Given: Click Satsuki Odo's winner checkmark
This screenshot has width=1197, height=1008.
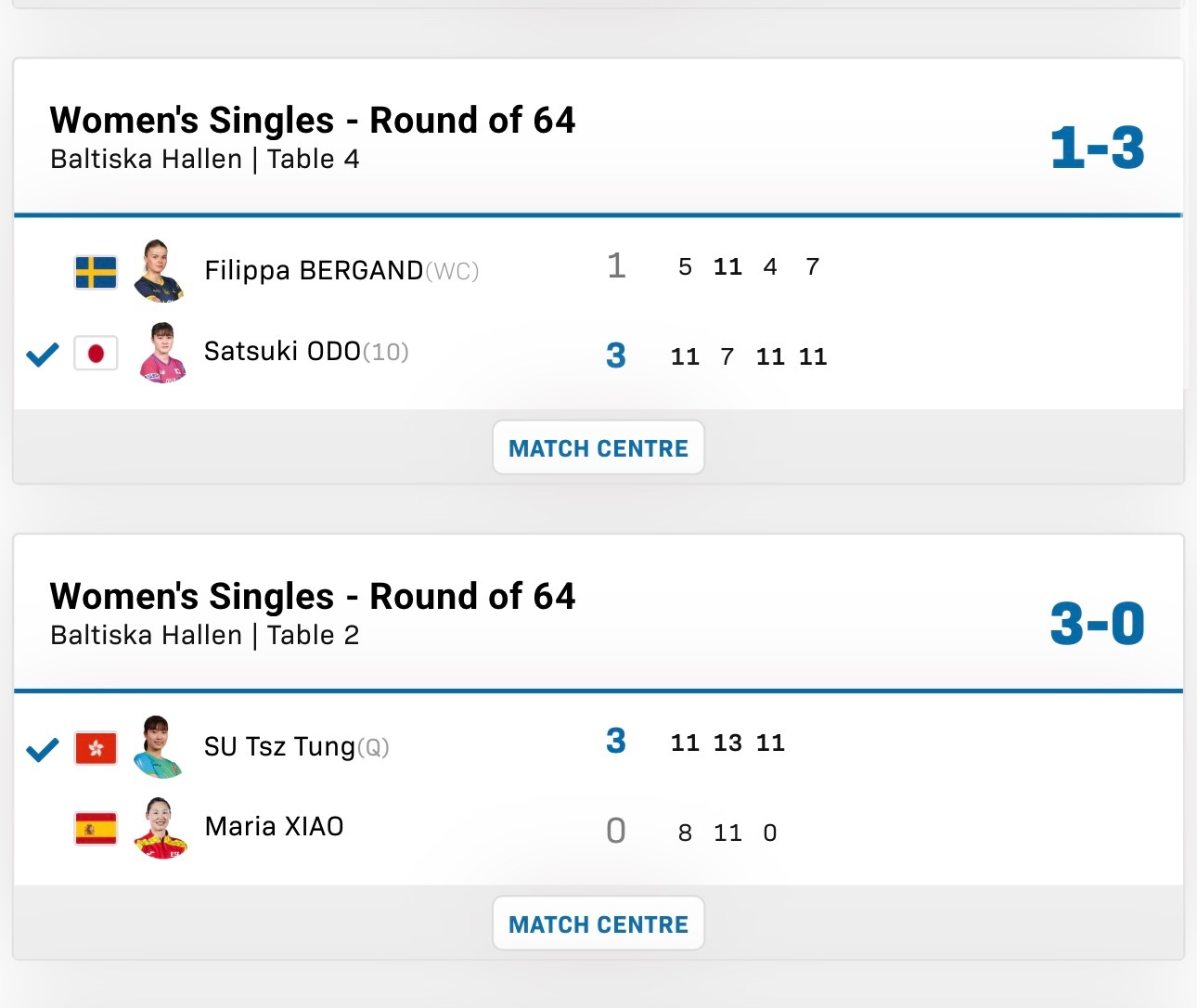Looking at the screenshot, I should [x=42, y=354].
